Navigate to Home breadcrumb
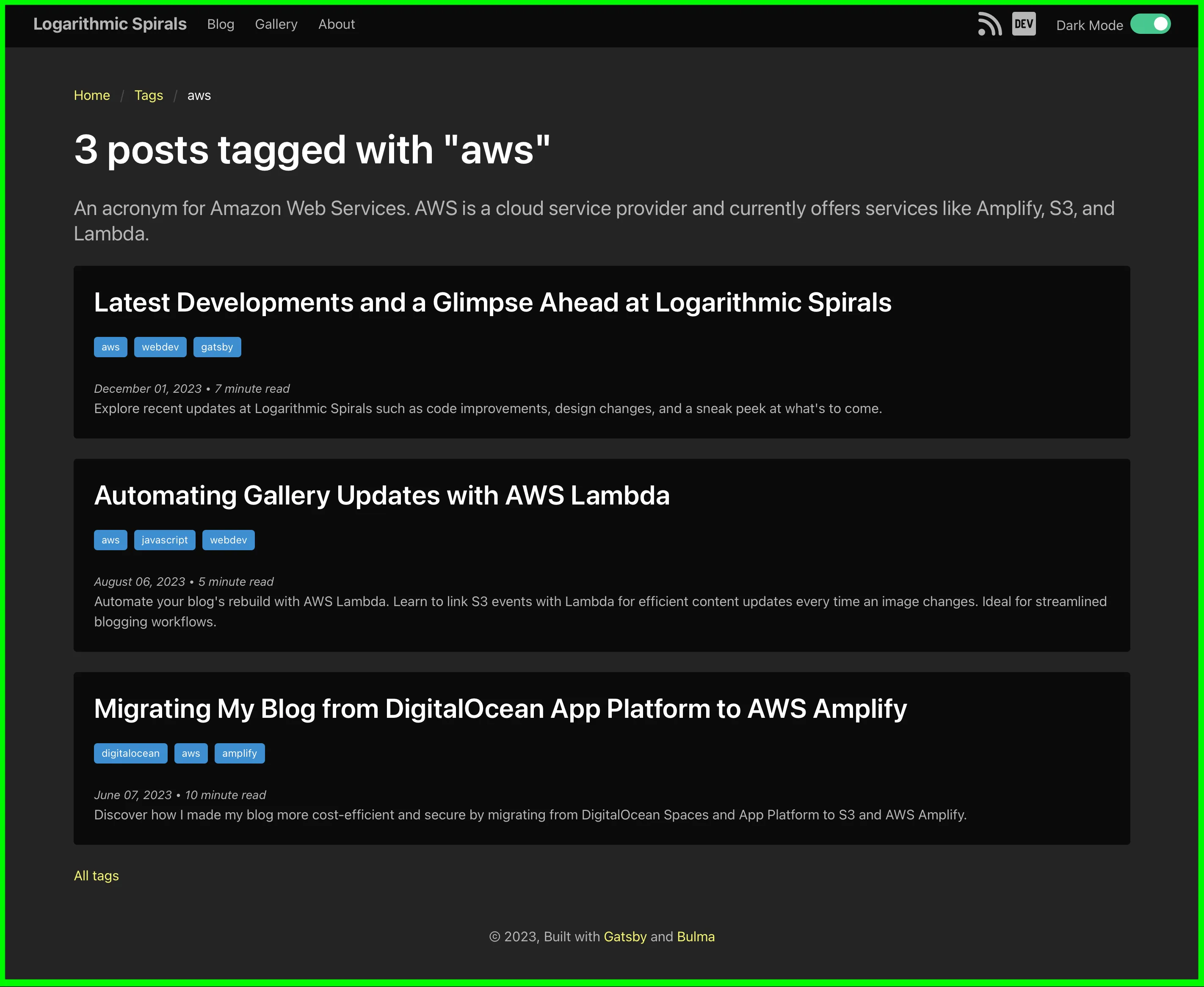Image resolution: width=1204 pixels, height=987 pixels. click(x=91, y=96)
